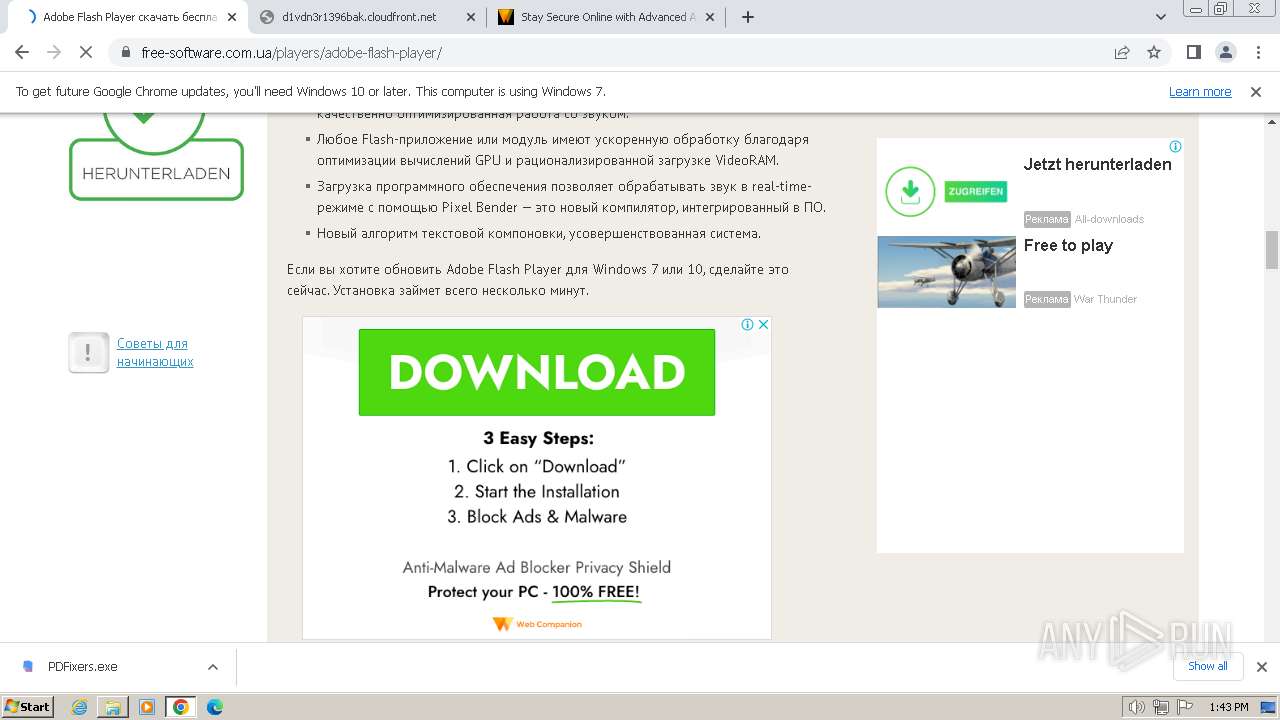Bookmark this page with the star icon
Image resolution: width=1280 pixels, height=720 pixels.
(1154, 52)
